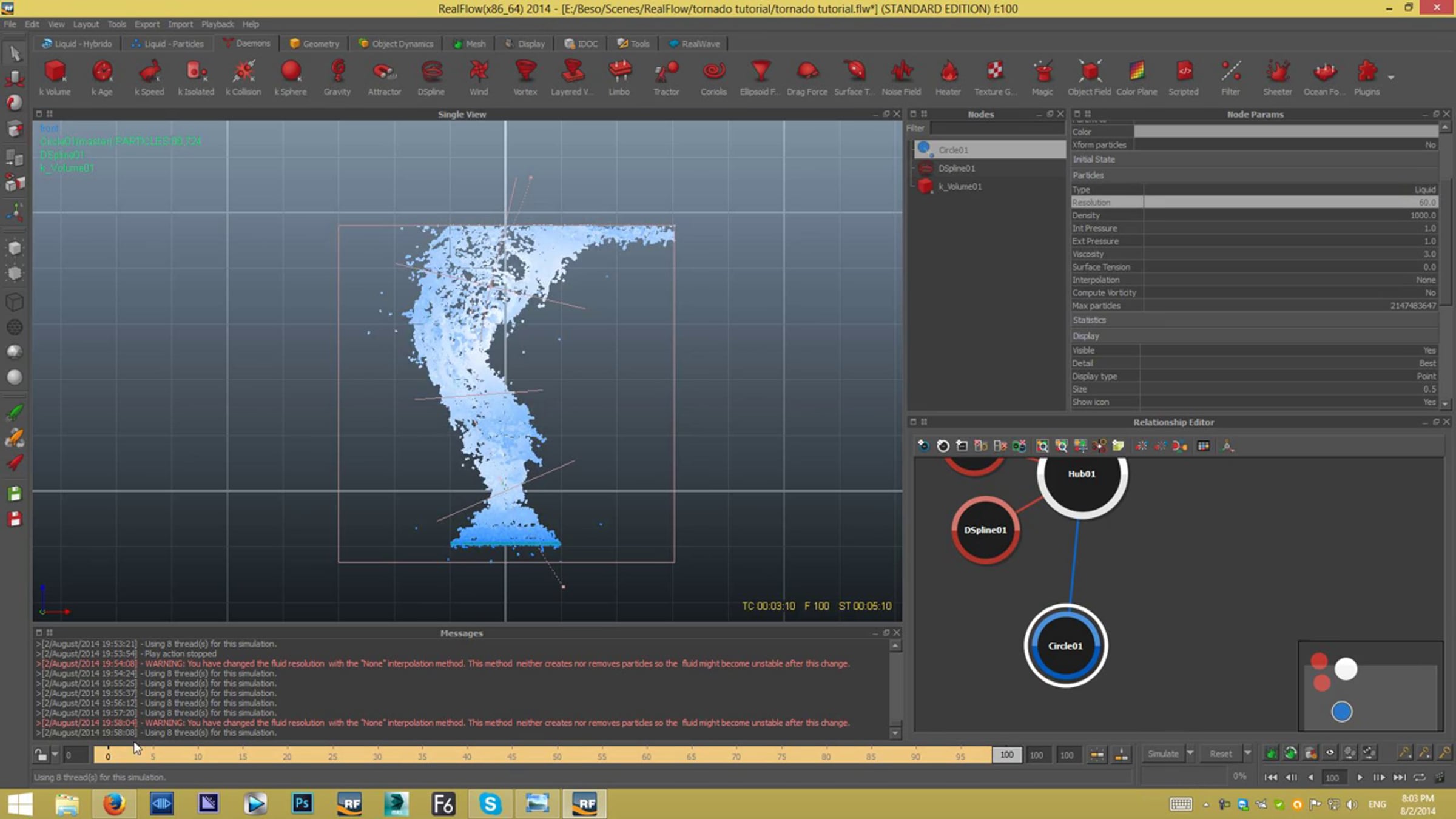This screenshot has height=819, width=1456.
Task: Add a k Volume daemon
Action: 55,78
